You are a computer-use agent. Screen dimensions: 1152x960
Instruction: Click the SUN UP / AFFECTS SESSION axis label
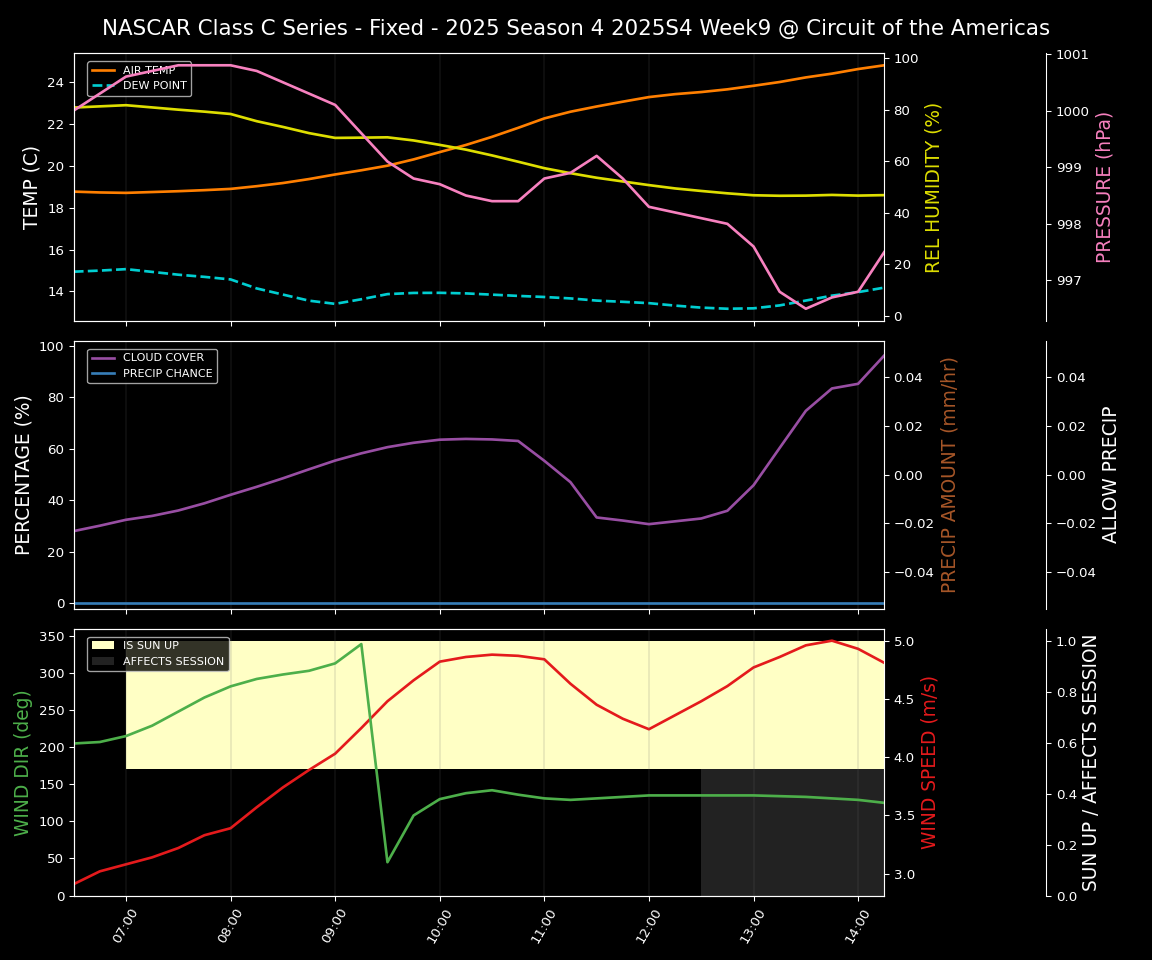[1090, 763]
